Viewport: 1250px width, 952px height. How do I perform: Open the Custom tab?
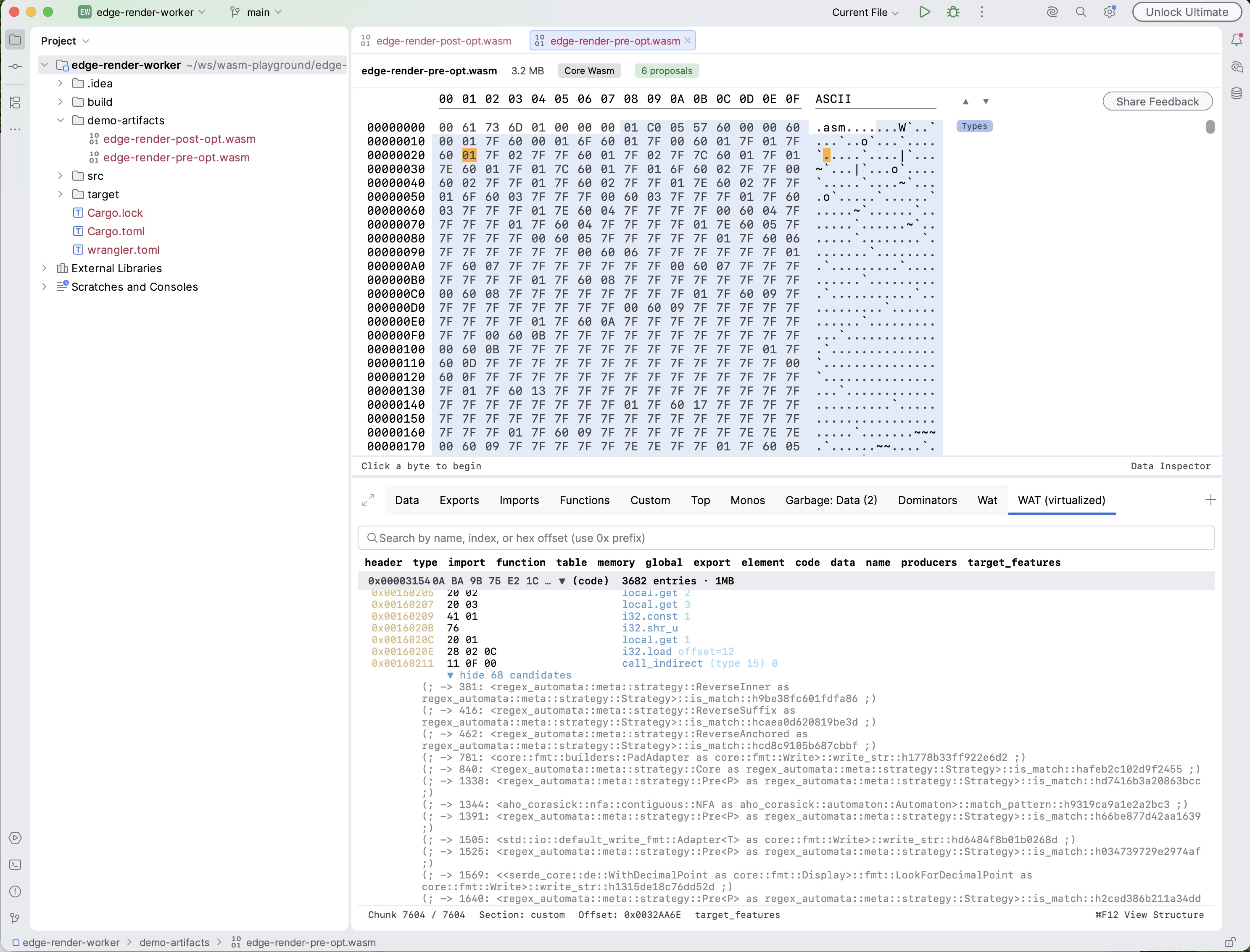tap(650, 500)
